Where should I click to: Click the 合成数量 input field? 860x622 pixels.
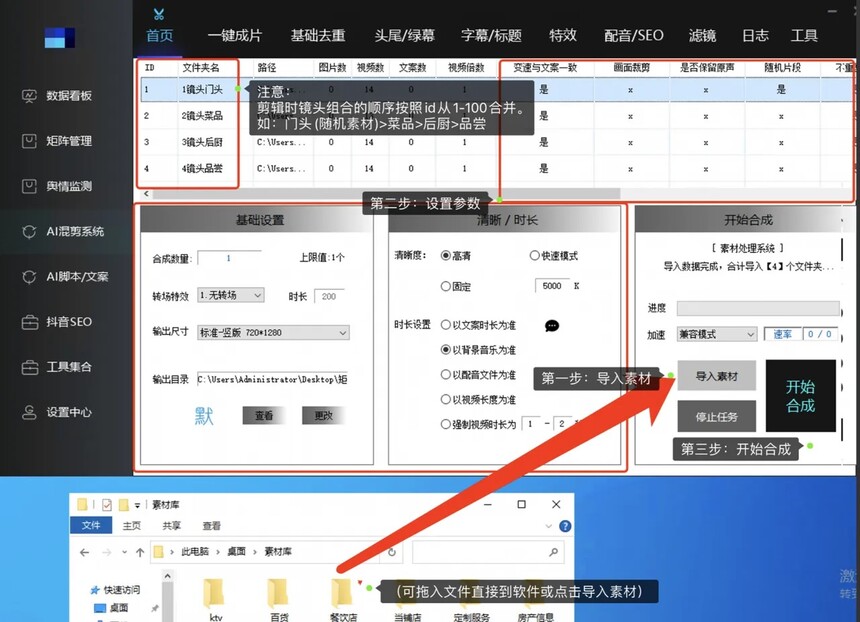(229, 258)
